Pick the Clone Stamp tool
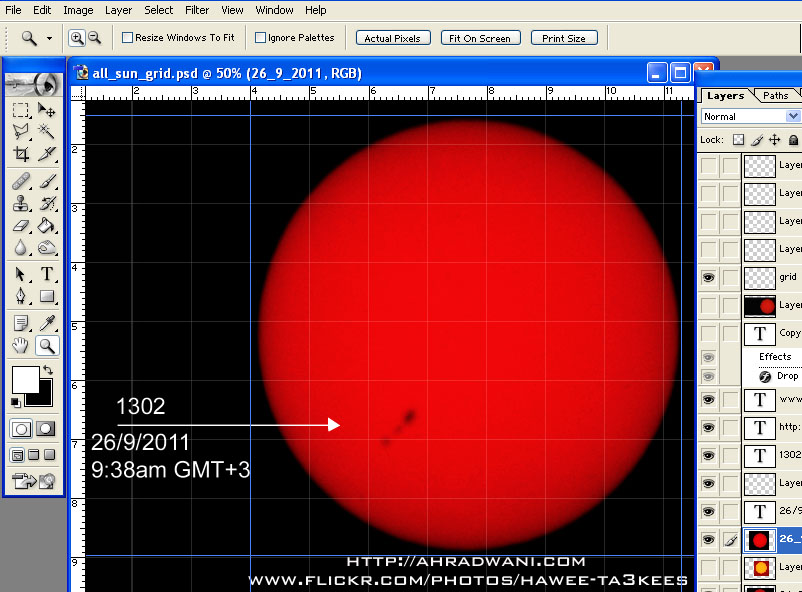 21,203
